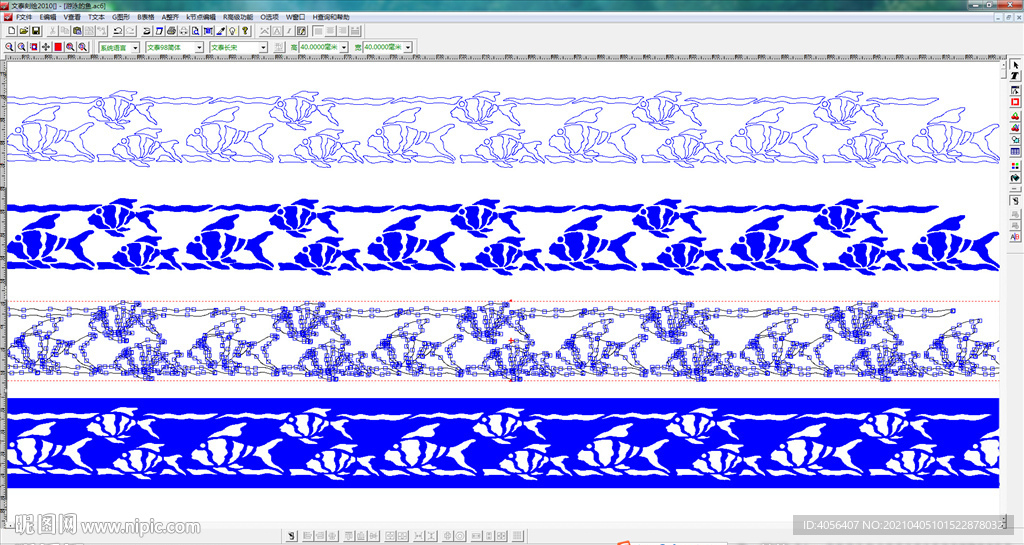Click the Undo arrow icon
The height and width of the screenshot is (545, 1024).
coord(118,32)
